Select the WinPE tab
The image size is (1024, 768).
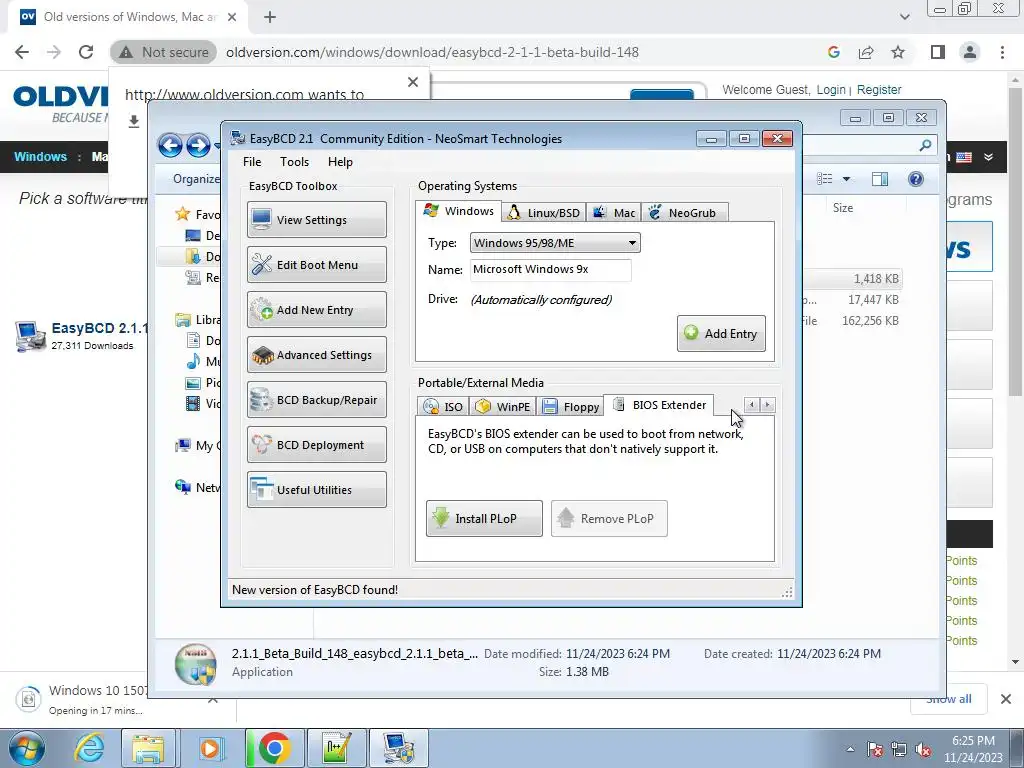click(x=502, y=407)
